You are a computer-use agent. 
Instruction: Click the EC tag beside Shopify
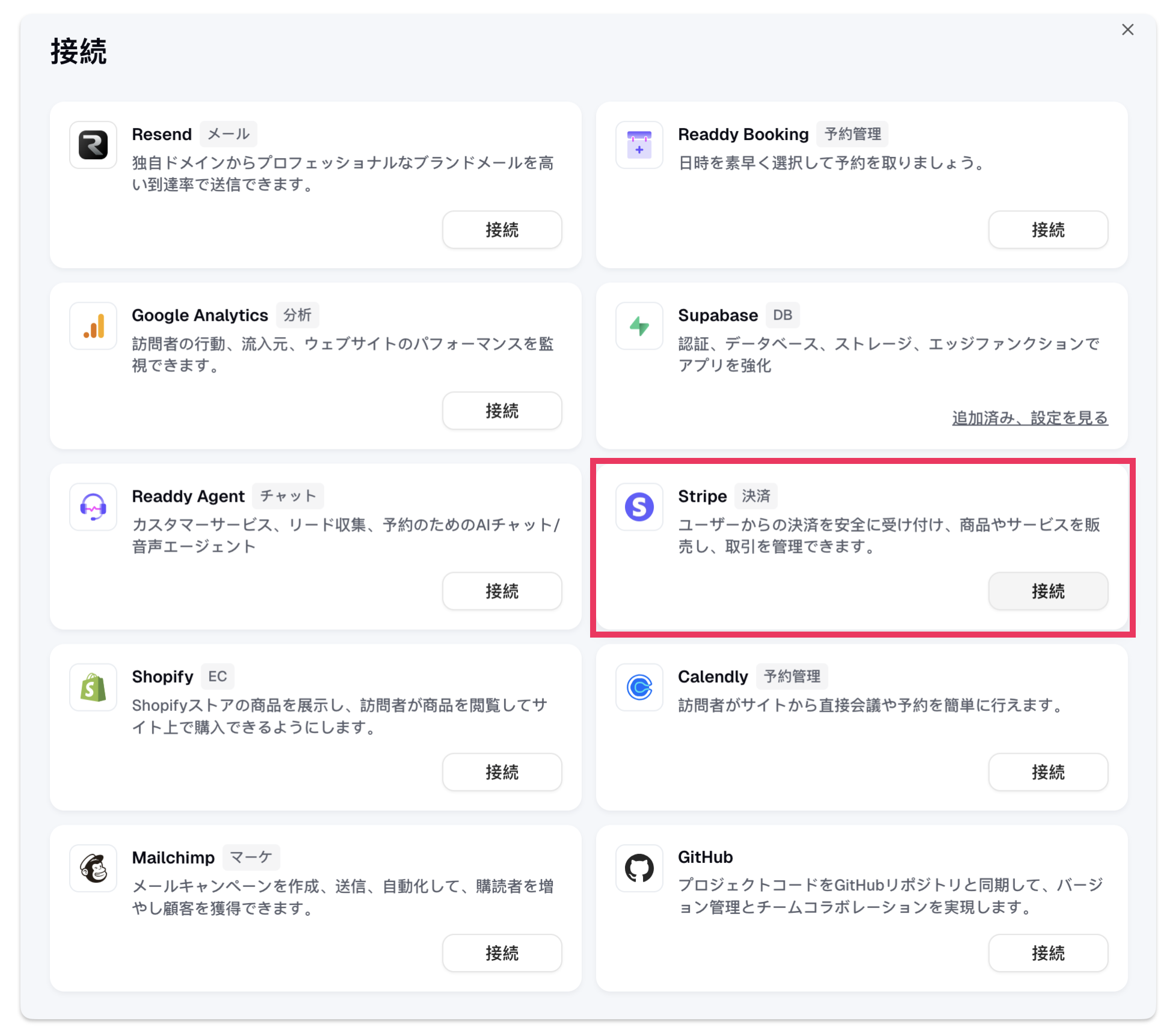[x=218, y=676]
